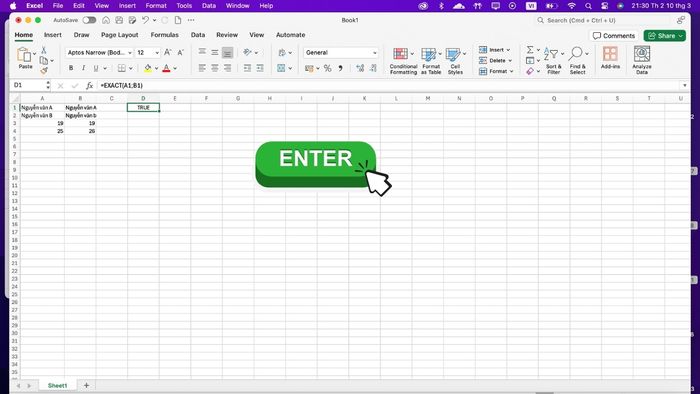The width and height of the screenshot is (700, 394).
Task: Click the green Share button
Action: (665, 36)
